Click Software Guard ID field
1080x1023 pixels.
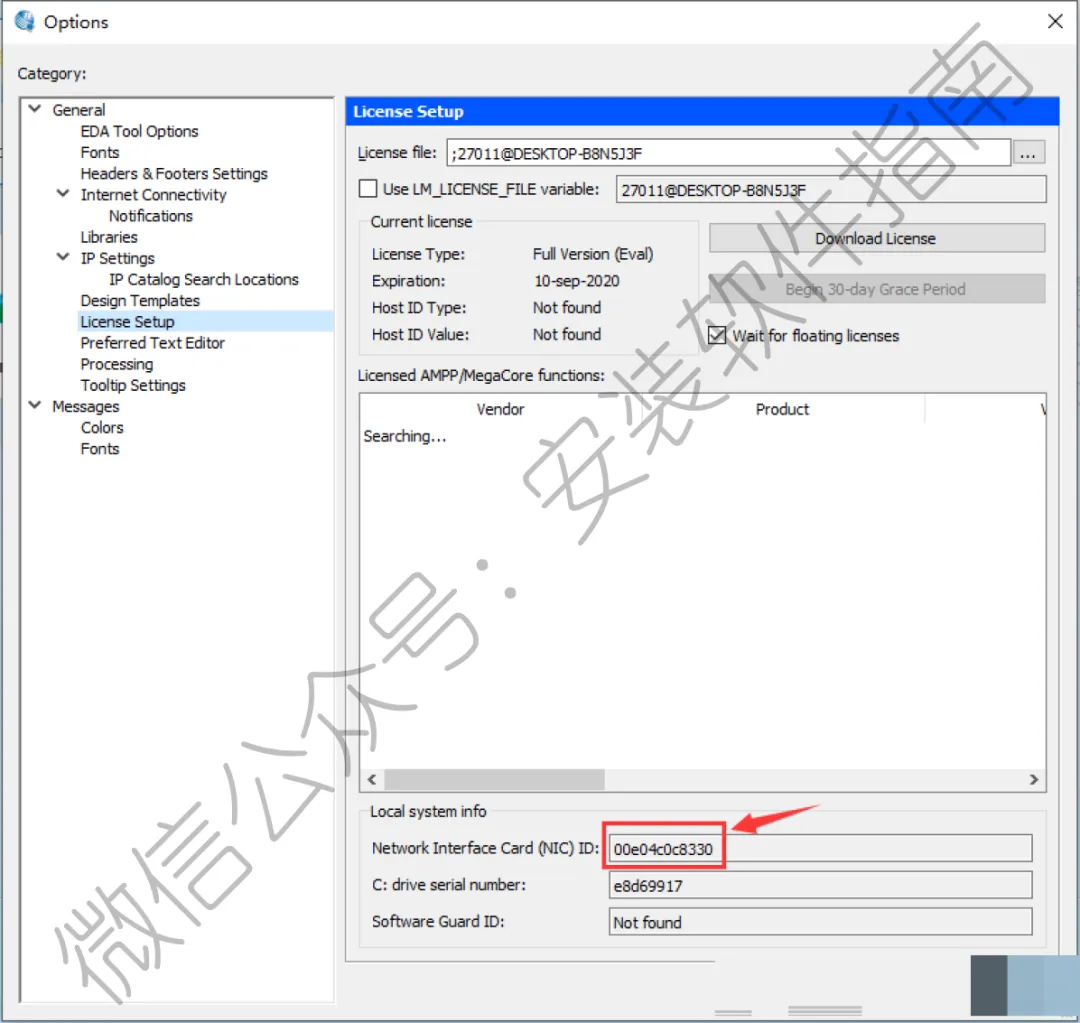coord(820,922)
